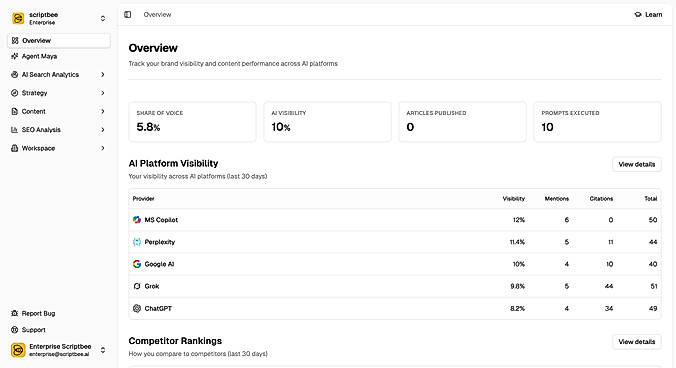The image size is (676, 368).
Task: Select the Google AI provider name
Action: point(160,264)
